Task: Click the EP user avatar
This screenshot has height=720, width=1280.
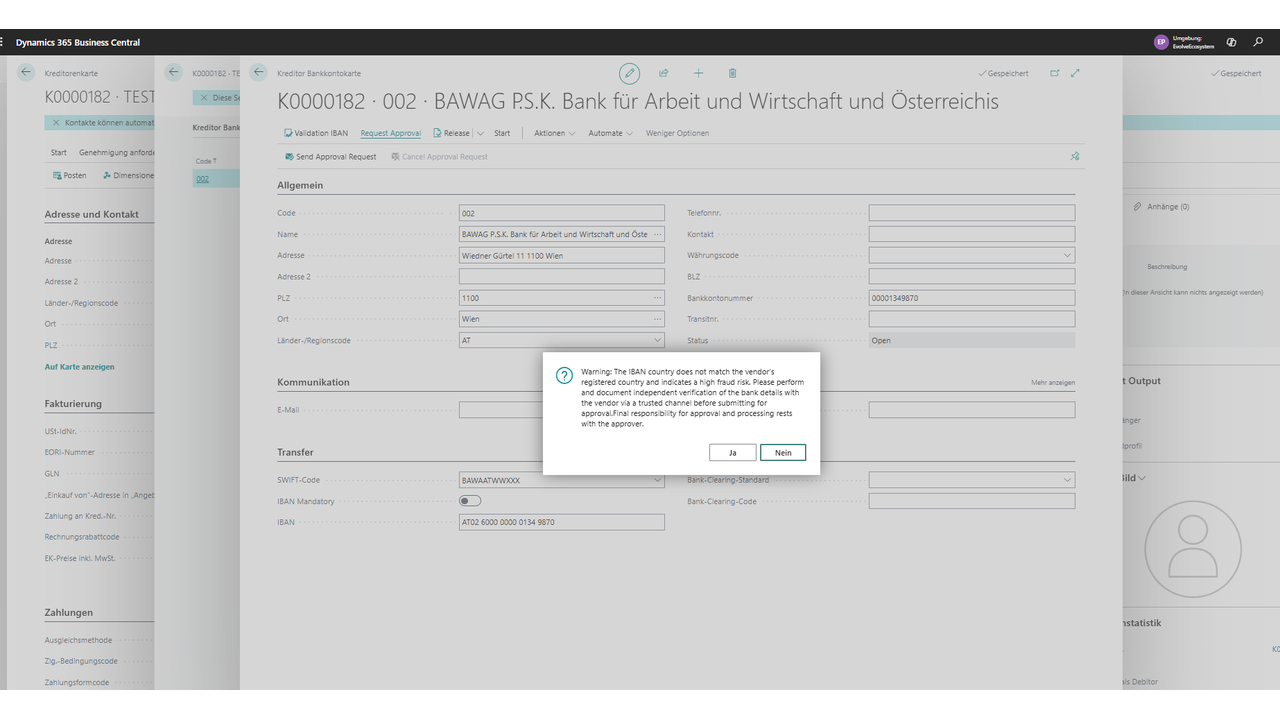Action: pos(1160,42)
